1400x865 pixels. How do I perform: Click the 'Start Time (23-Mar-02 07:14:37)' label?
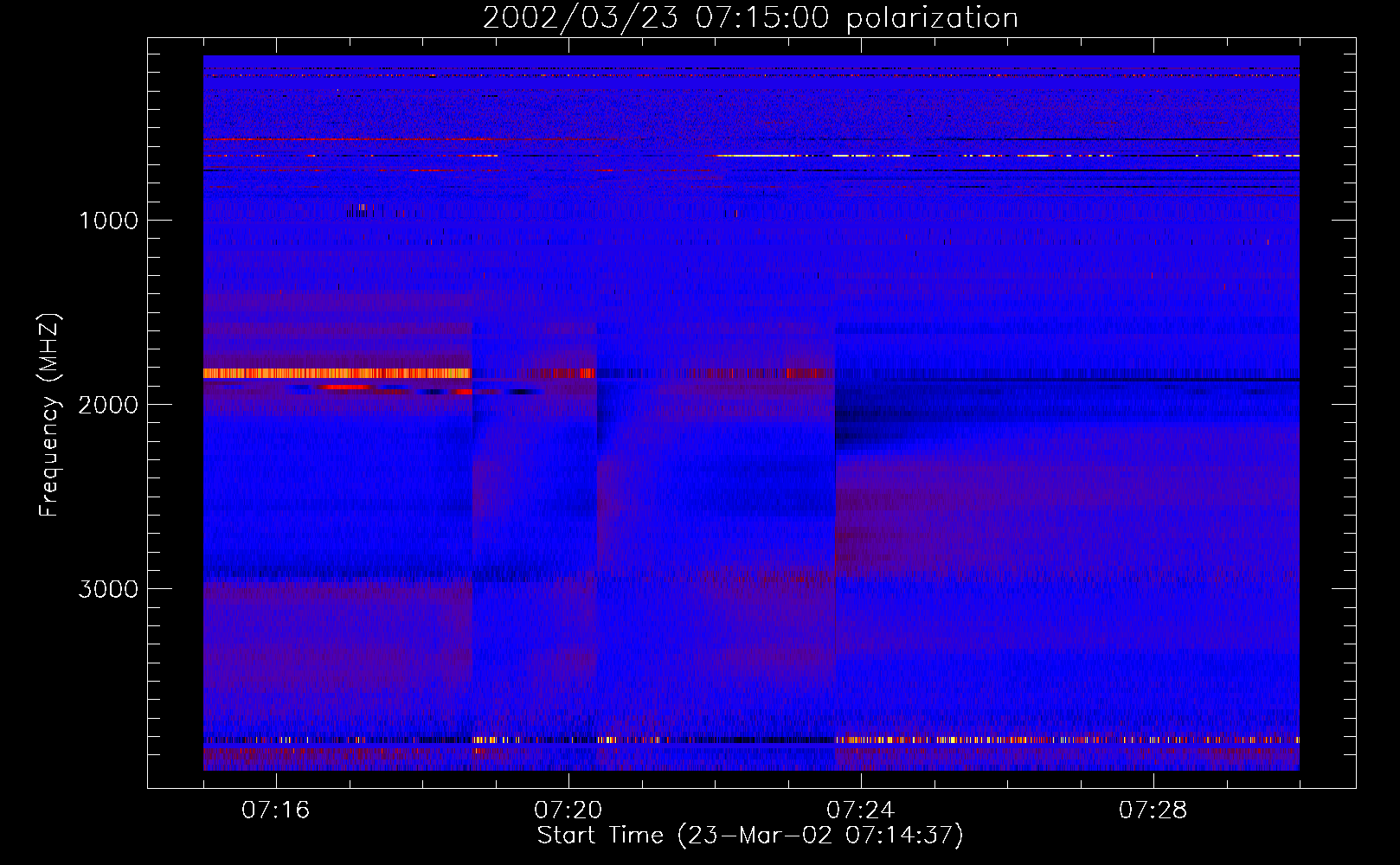click(x=750, y=836)
